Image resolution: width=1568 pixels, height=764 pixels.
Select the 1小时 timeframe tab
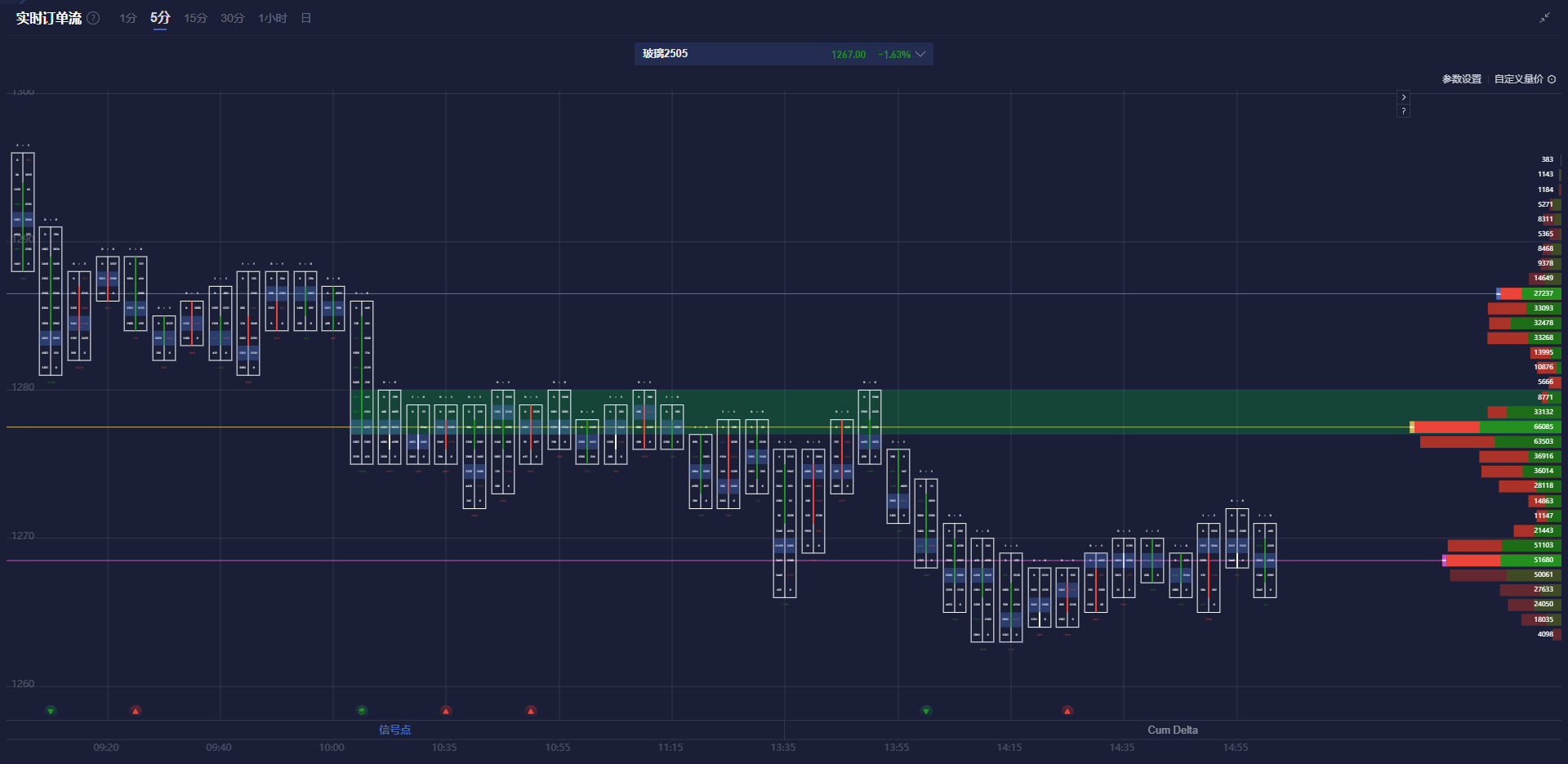pos(272,18)
